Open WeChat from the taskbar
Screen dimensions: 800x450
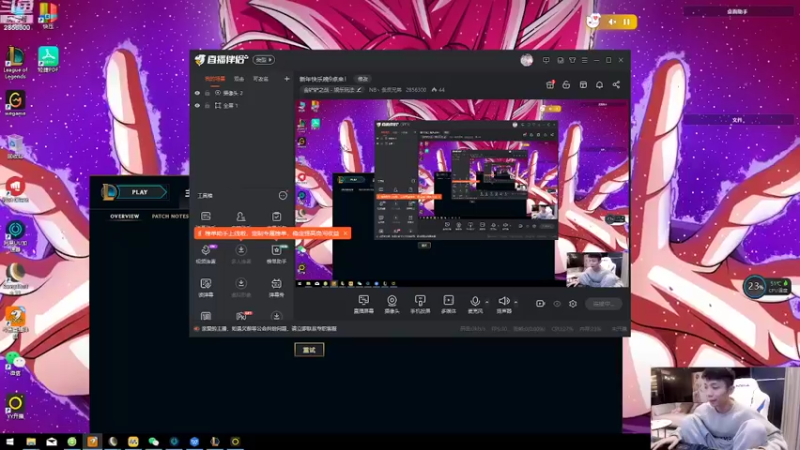154,442
